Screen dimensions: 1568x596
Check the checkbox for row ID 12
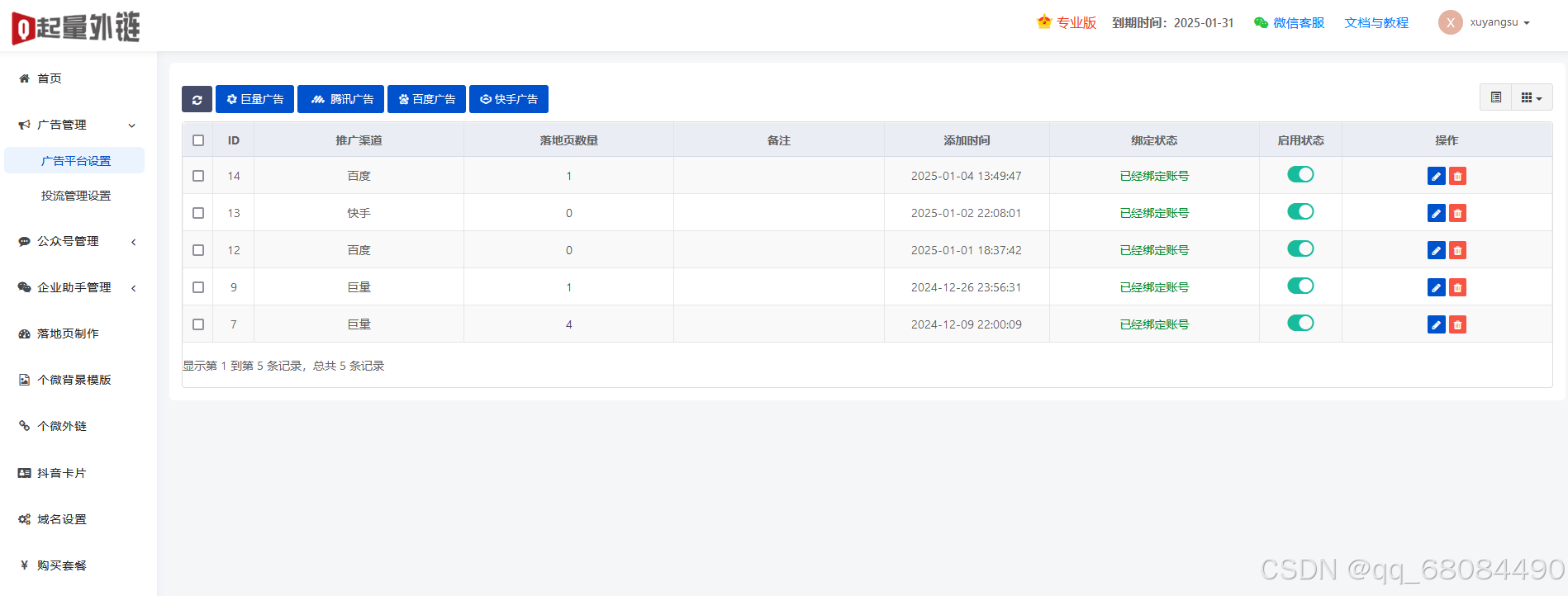(x=198, y=250)
